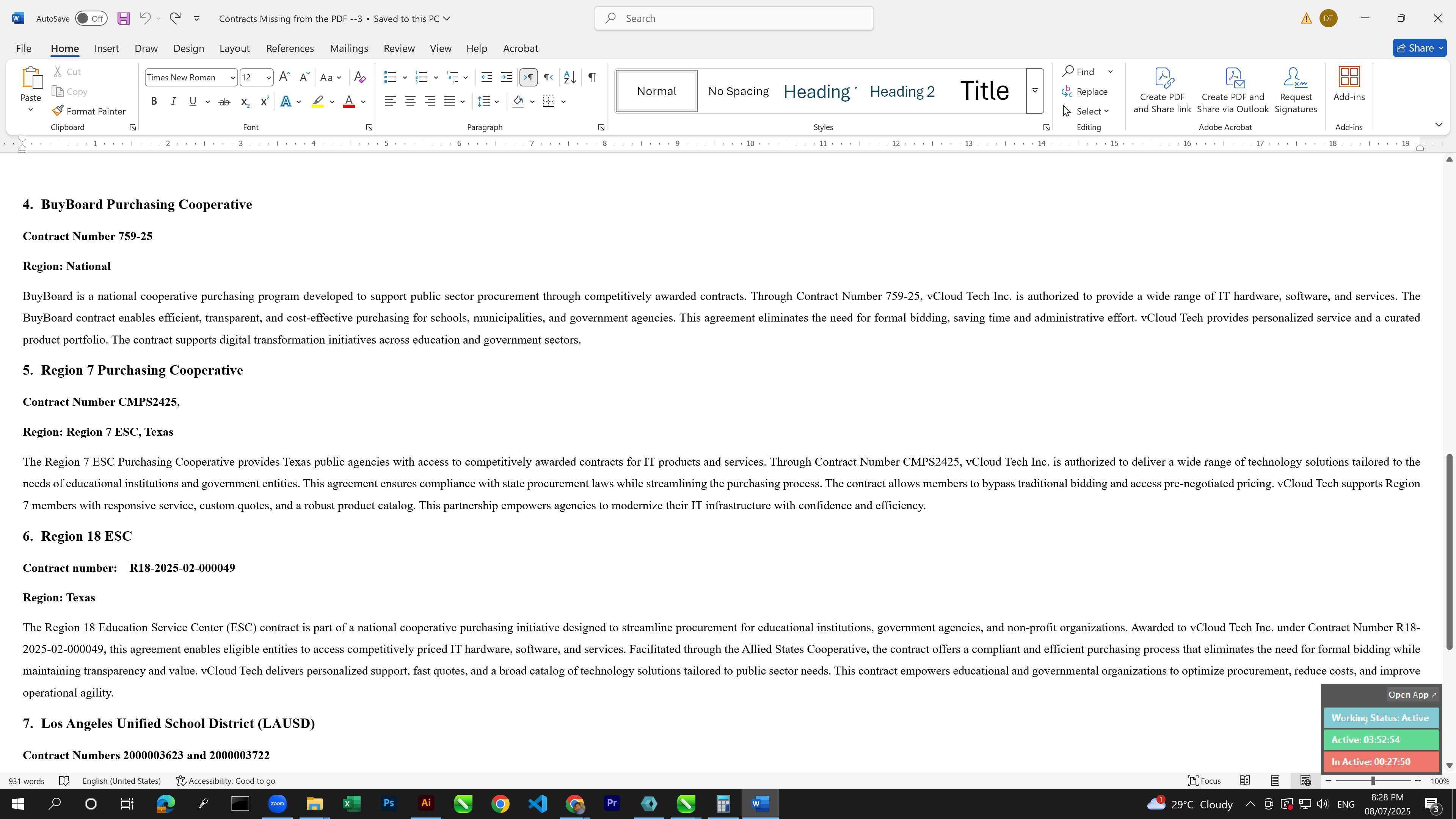Expand the Find options arrow
Image resolution: width=1456 pixels, height=819 pixels.
pos(1110,72)
